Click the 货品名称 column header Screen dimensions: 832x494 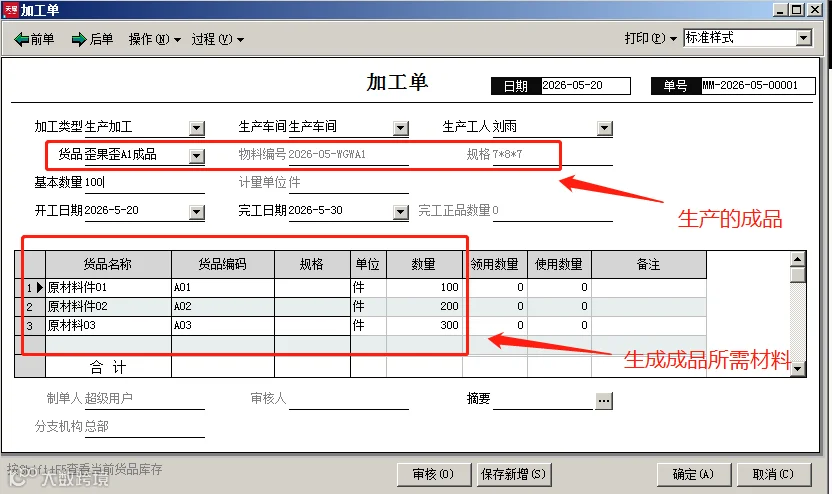[108, 264]
